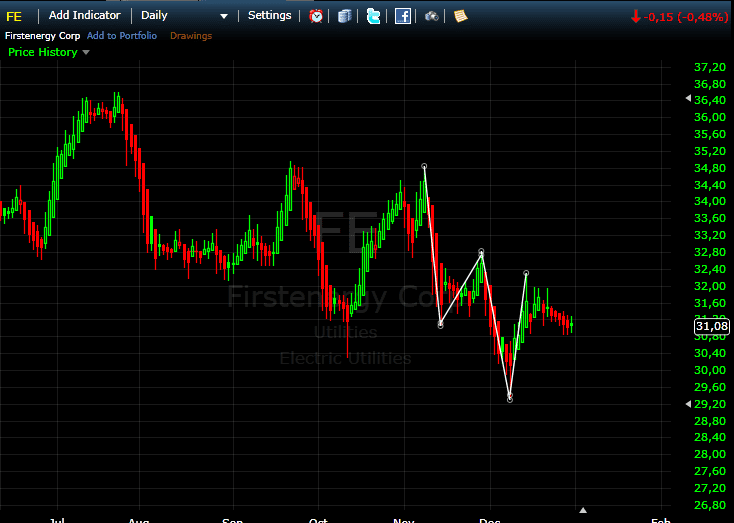Select the drawing handle at the mid-December peak

pyautogui.click(x=526, y=273)
